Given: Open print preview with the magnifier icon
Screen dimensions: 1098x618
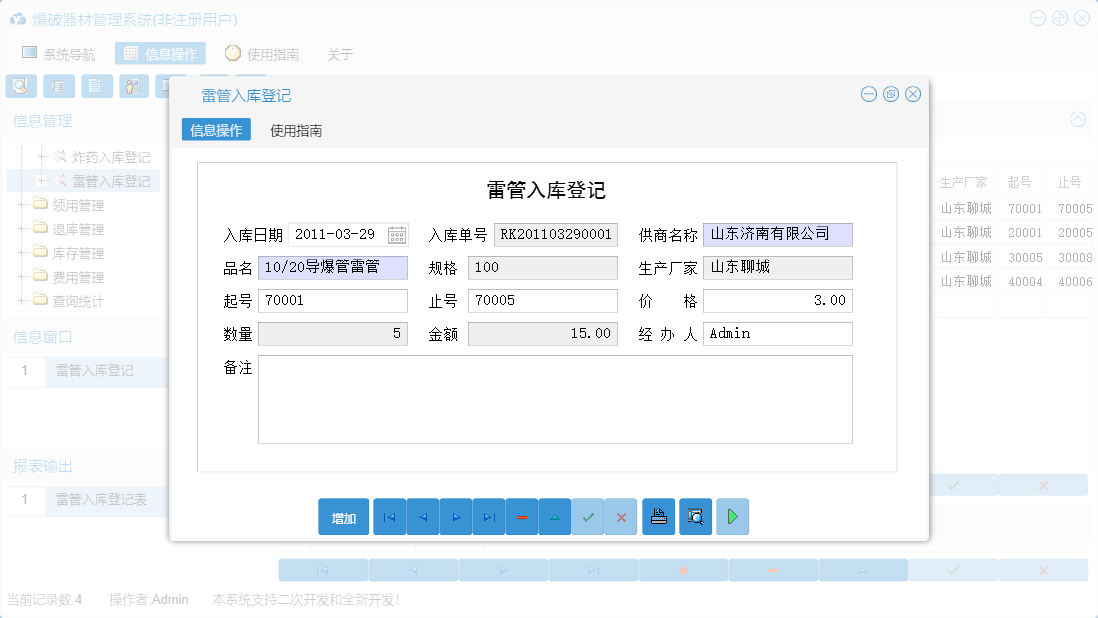Looking at the screenshot, I should point(694,517).
